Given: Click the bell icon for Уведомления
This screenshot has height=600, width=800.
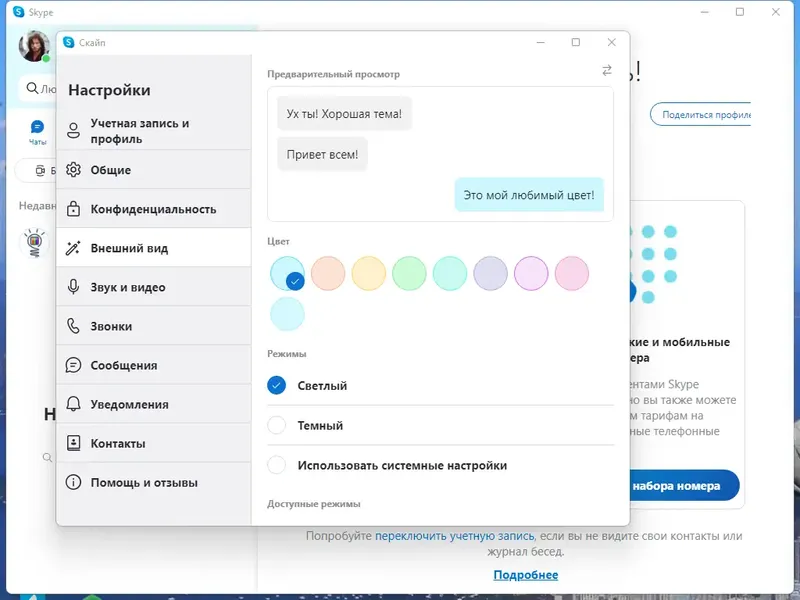Looking at the screenshot, I should (x=74, y=403).
